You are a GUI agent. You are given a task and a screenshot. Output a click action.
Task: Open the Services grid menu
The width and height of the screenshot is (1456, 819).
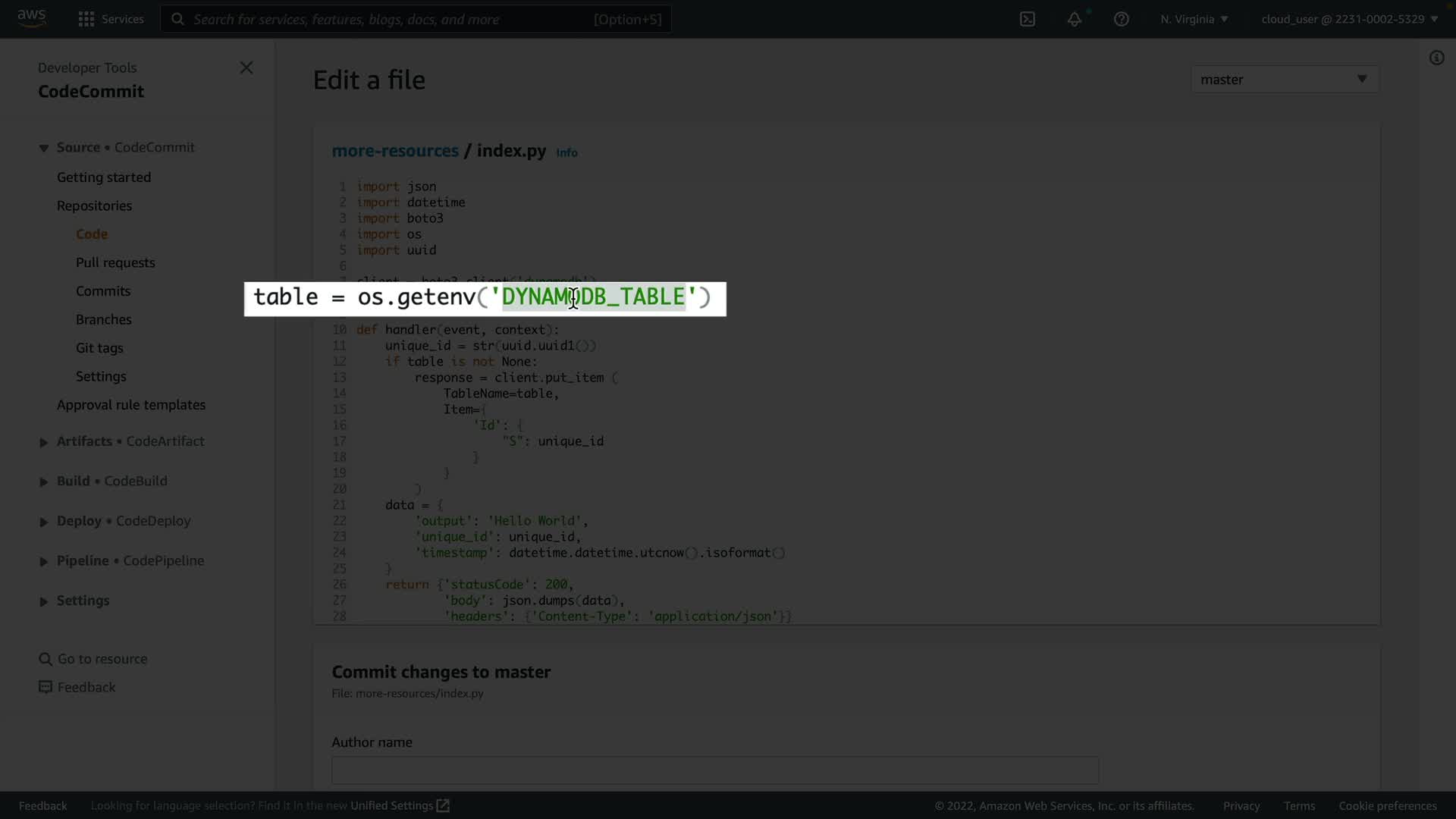click(86, 19)
